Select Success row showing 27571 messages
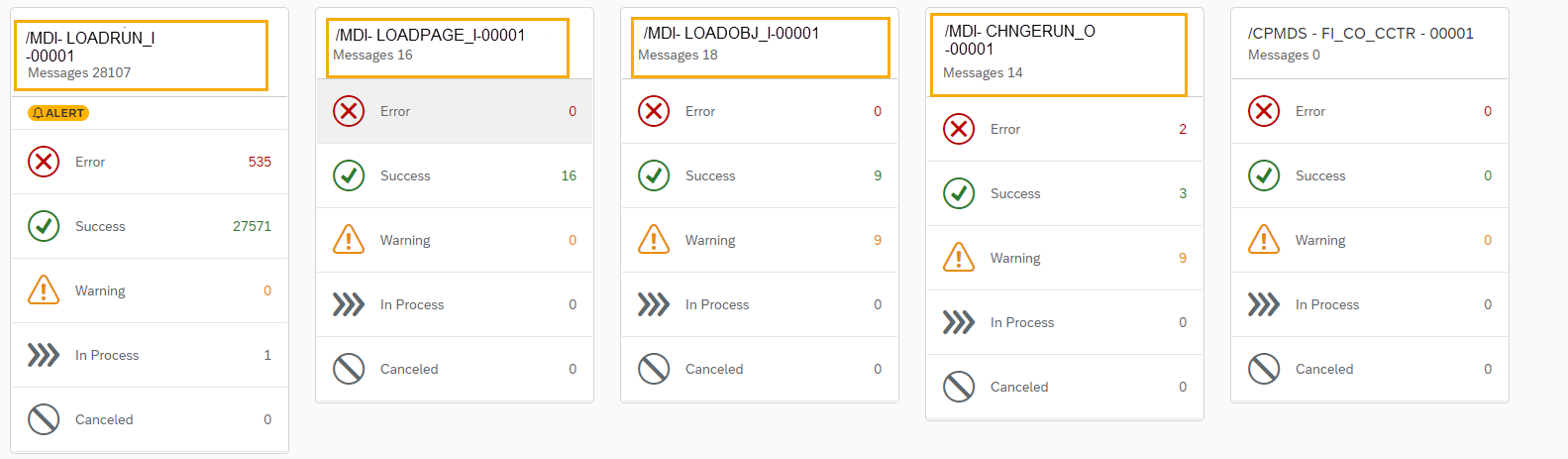 (150, 226)
